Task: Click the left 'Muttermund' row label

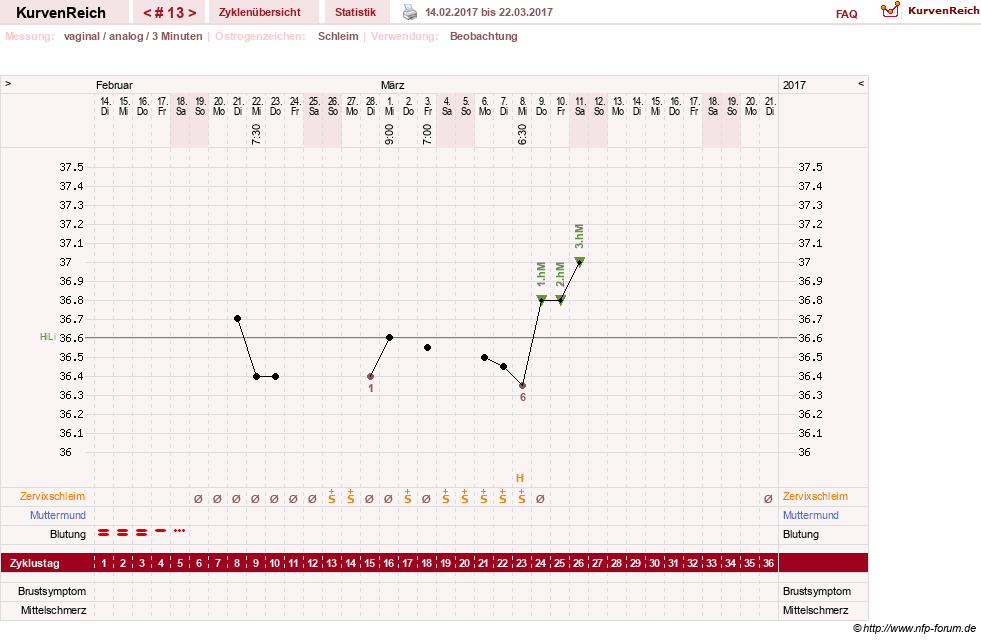Action: [x=58, y=516]
